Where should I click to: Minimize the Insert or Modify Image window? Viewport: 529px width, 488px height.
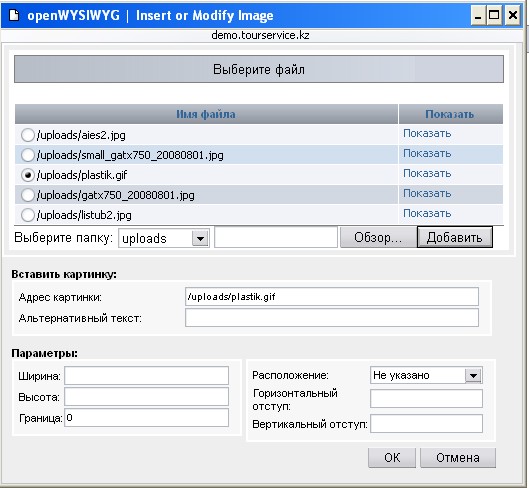point(478,16)
